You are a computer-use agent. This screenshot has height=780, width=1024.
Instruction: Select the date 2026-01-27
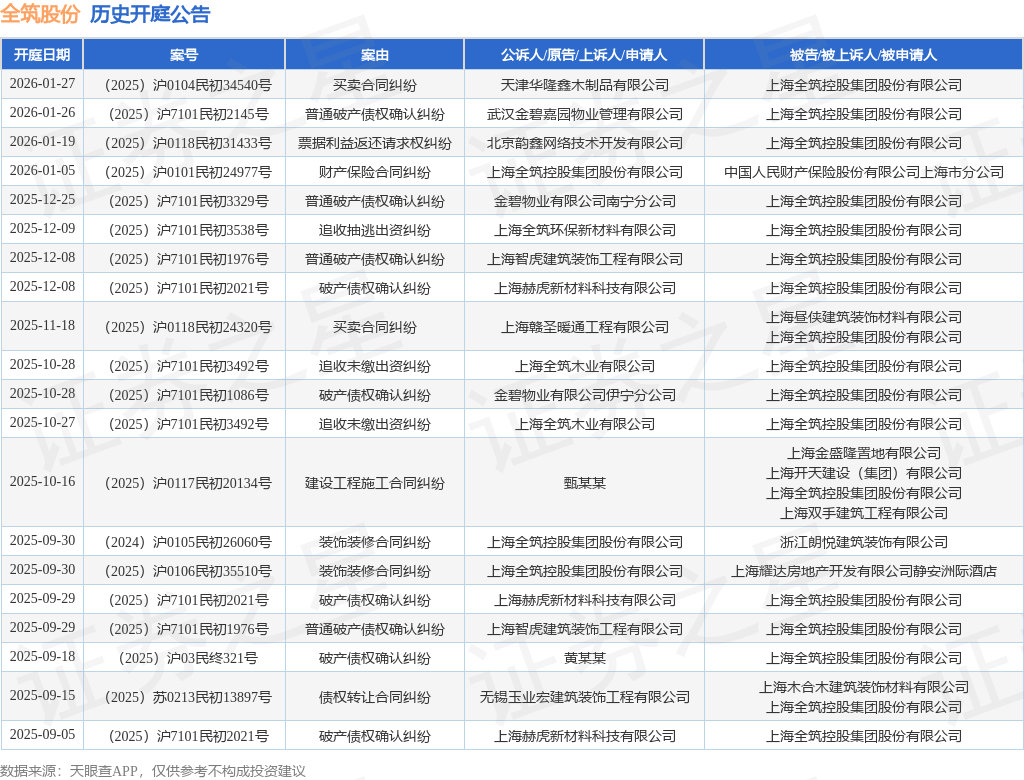click(x=42, y=84)
